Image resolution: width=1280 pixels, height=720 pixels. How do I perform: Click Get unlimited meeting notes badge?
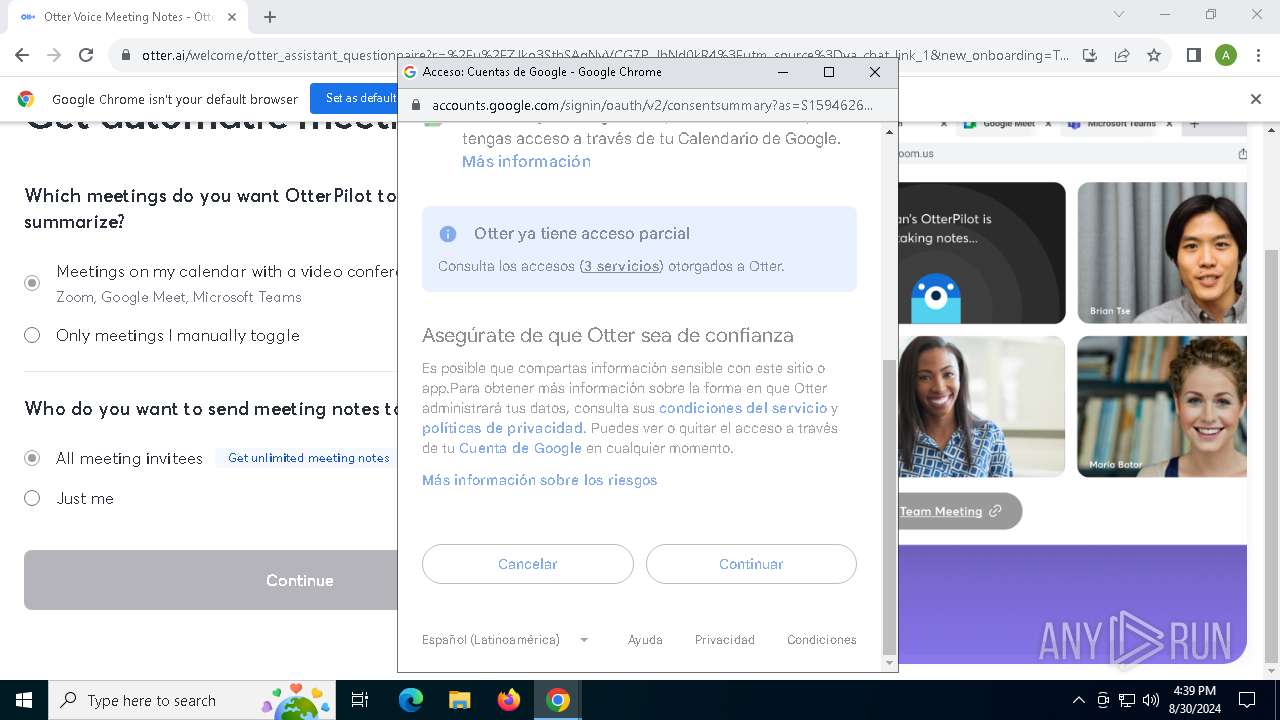pos(308,458)
